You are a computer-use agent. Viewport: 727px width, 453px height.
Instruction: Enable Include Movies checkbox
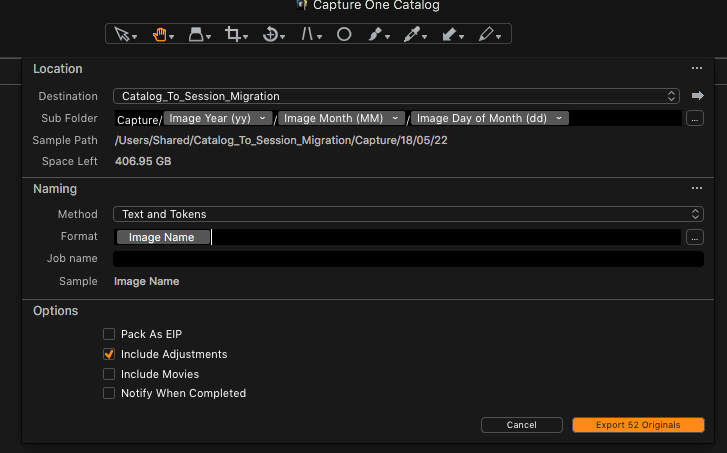pos(109,374)
